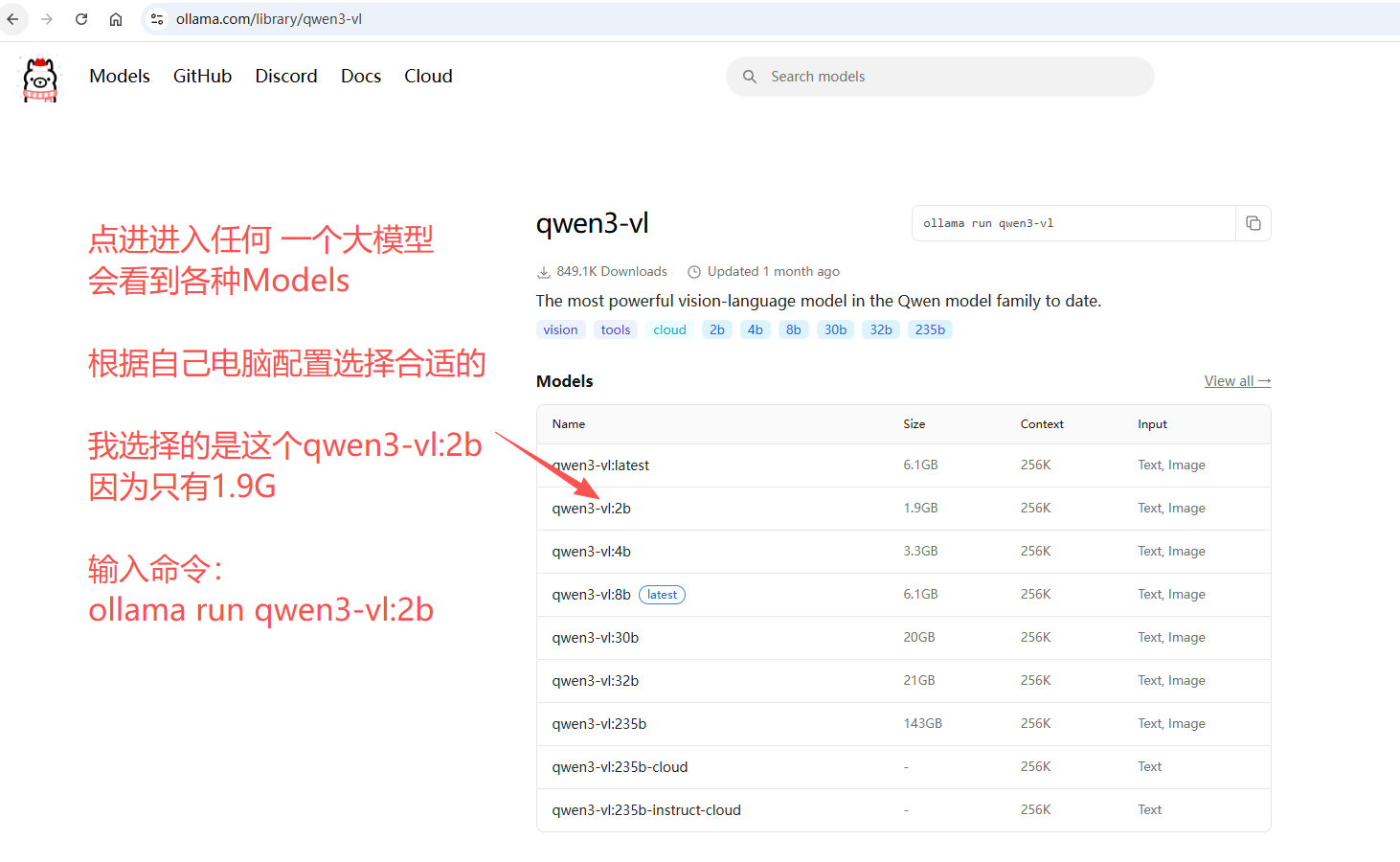The height and width of the screenshot is (862, 1400).
Task: Click the 21GB size value
Action: tap(919, 681)
